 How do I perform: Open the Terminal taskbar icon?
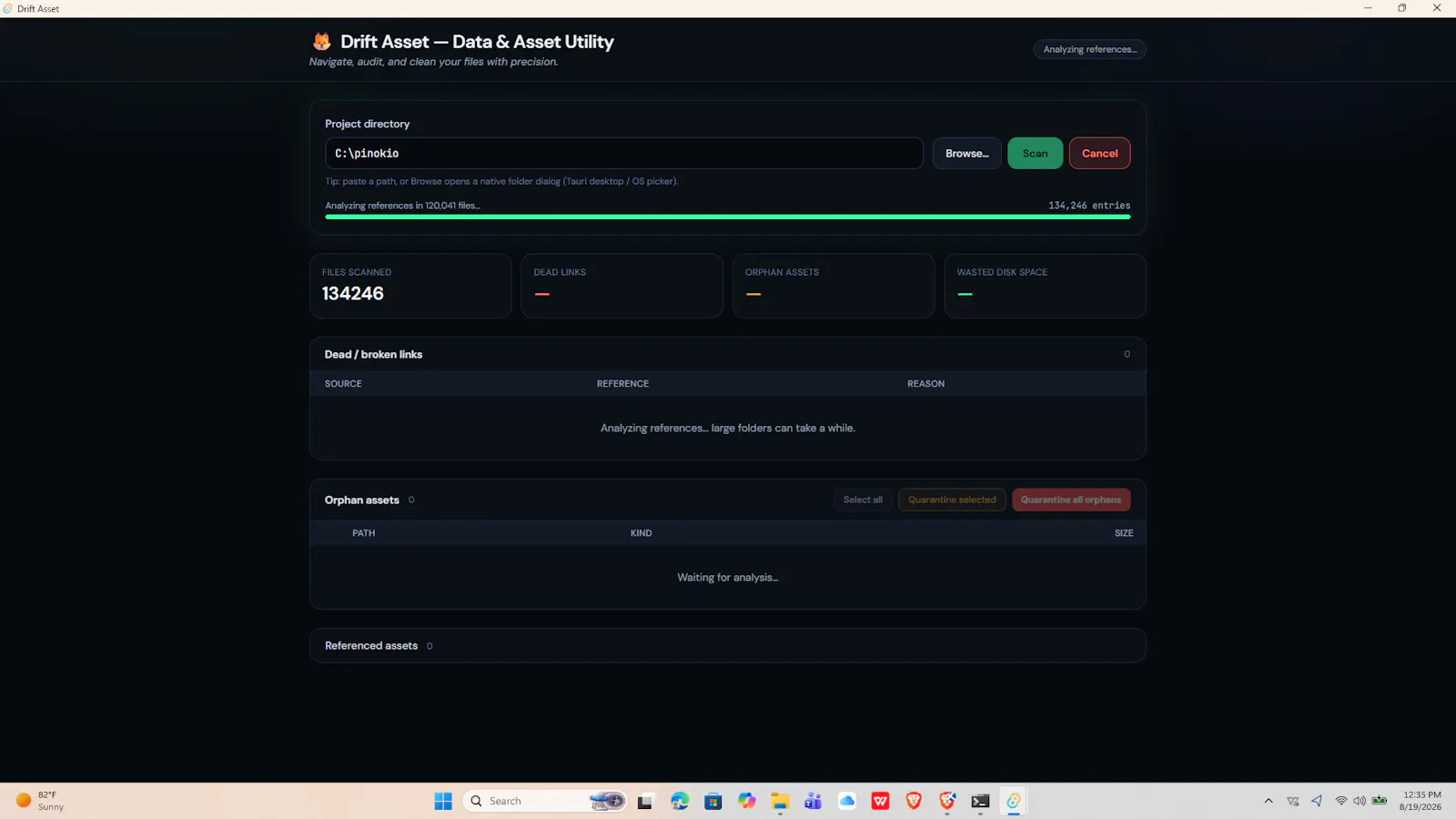coord(980,801)
